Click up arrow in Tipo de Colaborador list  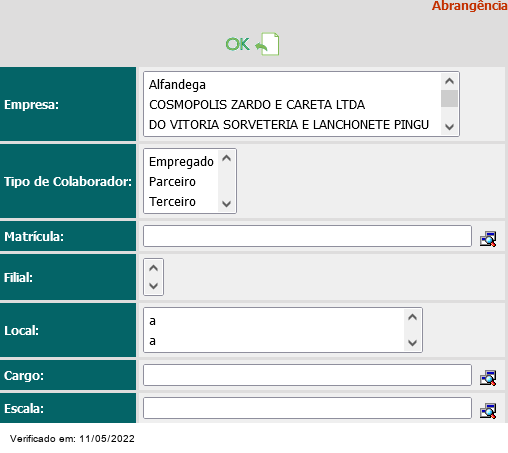227,158
